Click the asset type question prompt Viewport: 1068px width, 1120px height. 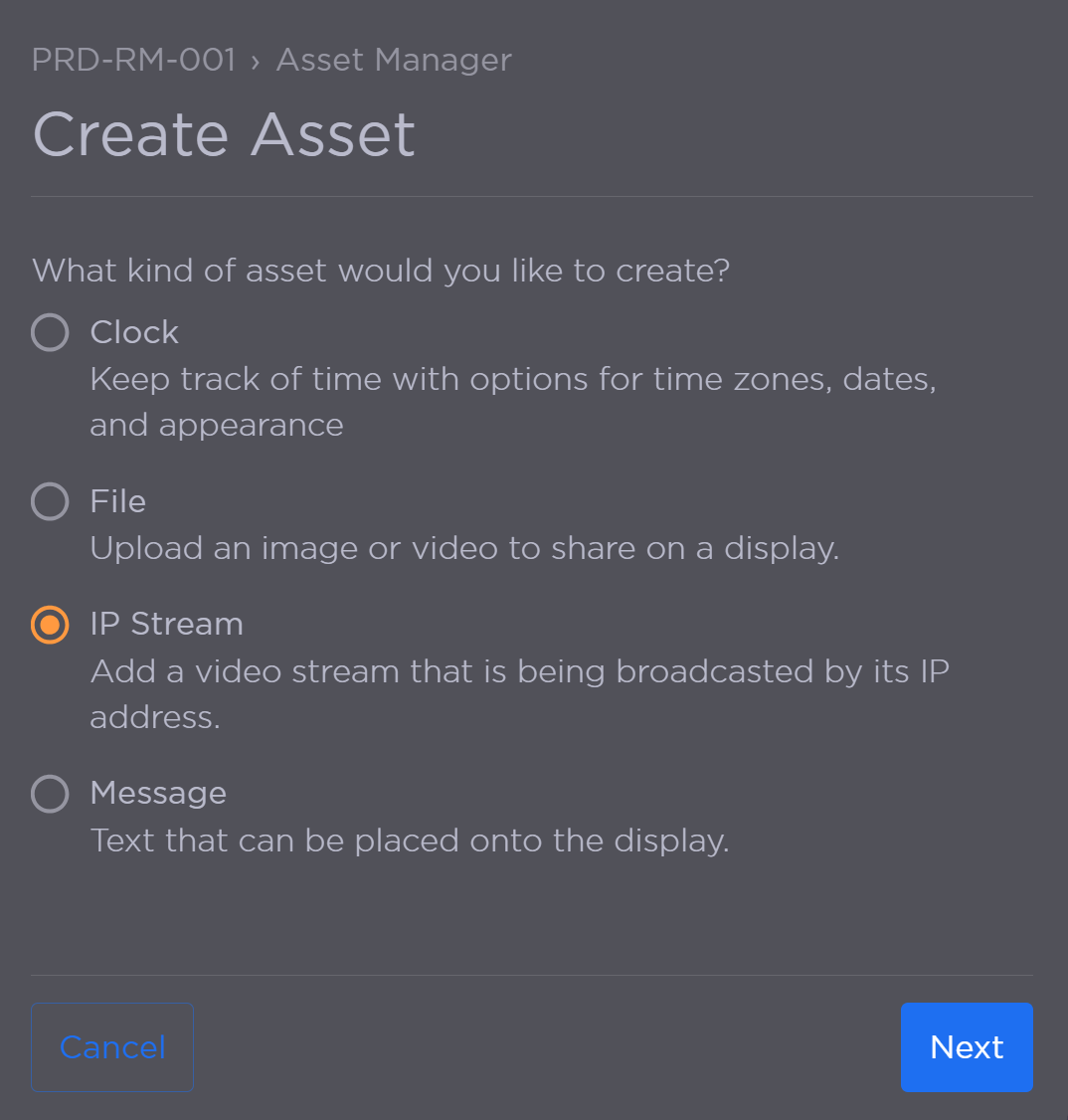coord(381,270)
